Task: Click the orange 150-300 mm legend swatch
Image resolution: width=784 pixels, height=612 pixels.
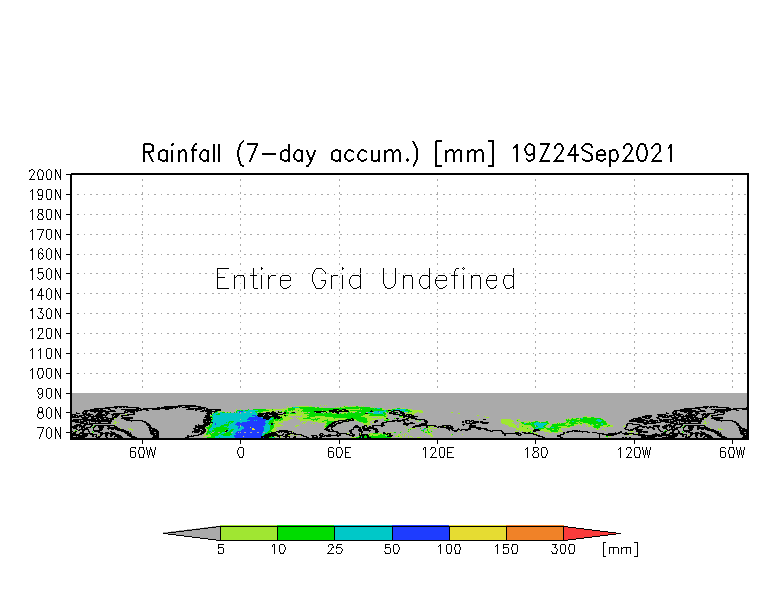Action: pos(535,533)
